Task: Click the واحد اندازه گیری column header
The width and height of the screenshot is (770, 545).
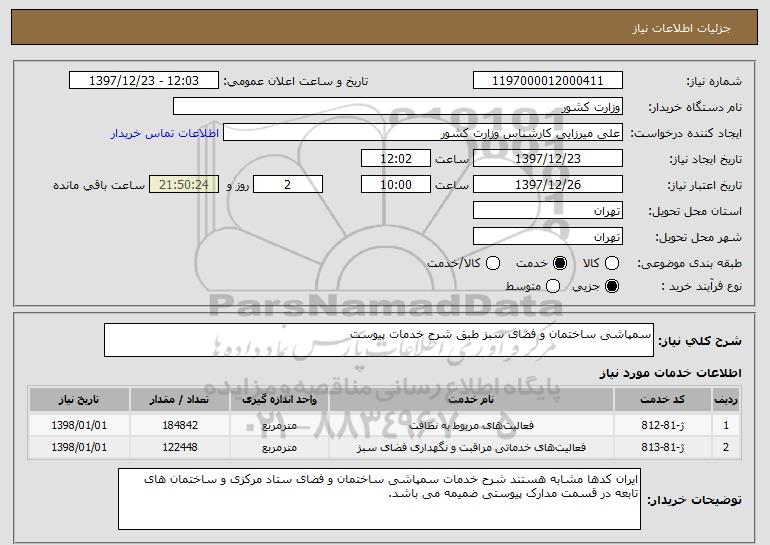Action: (x=279, y=400)
